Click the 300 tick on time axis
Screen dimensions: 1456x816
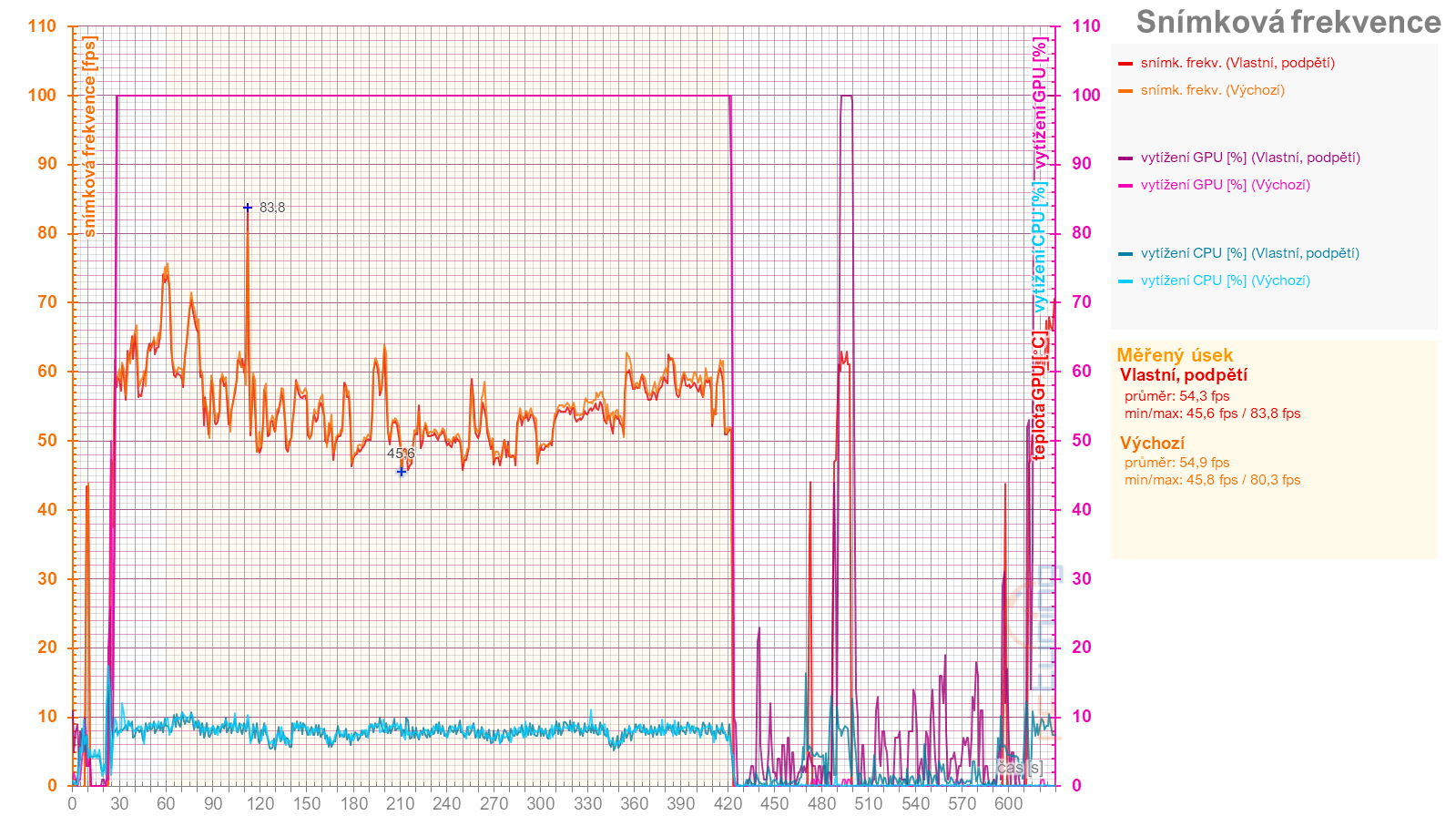[541, 803]
